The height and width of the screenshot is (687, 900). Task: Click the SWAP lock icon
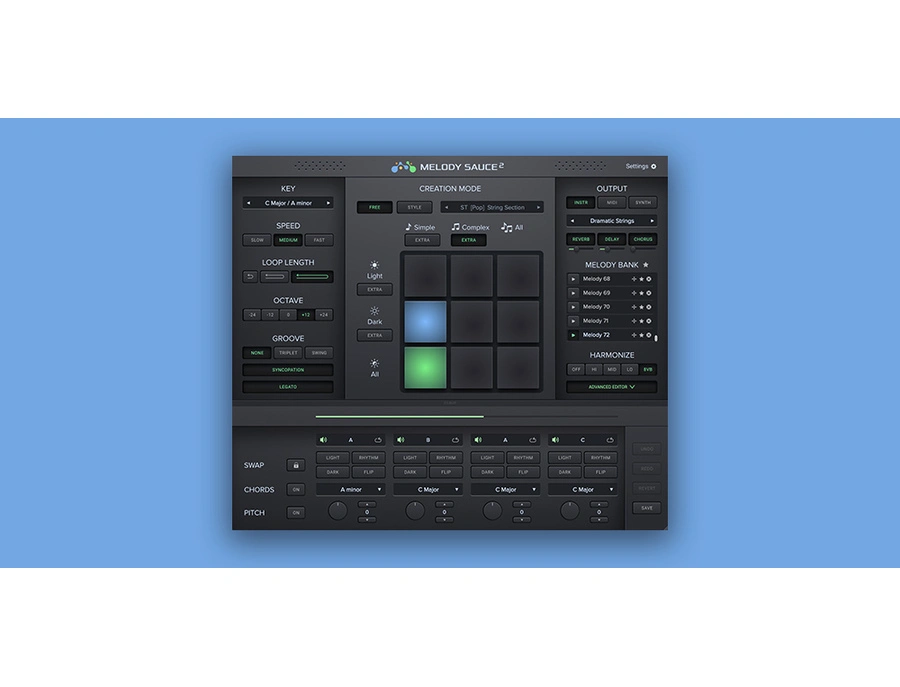point(296,465)
